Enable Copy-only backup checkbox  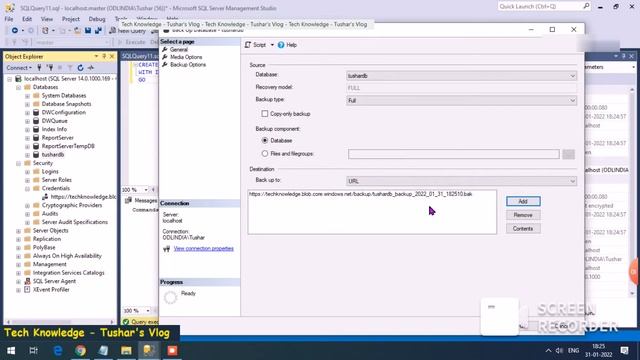point(265,114)
